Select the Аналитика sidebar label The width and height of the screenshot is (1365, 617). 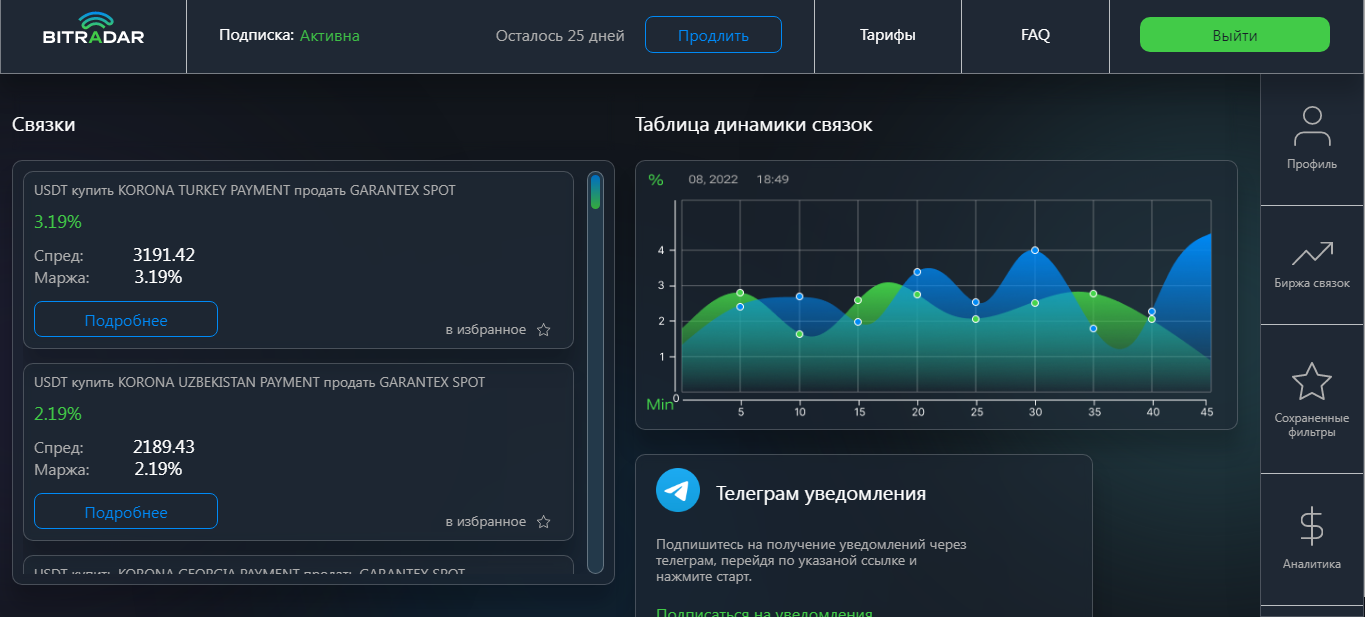(x=1312, y=564)
